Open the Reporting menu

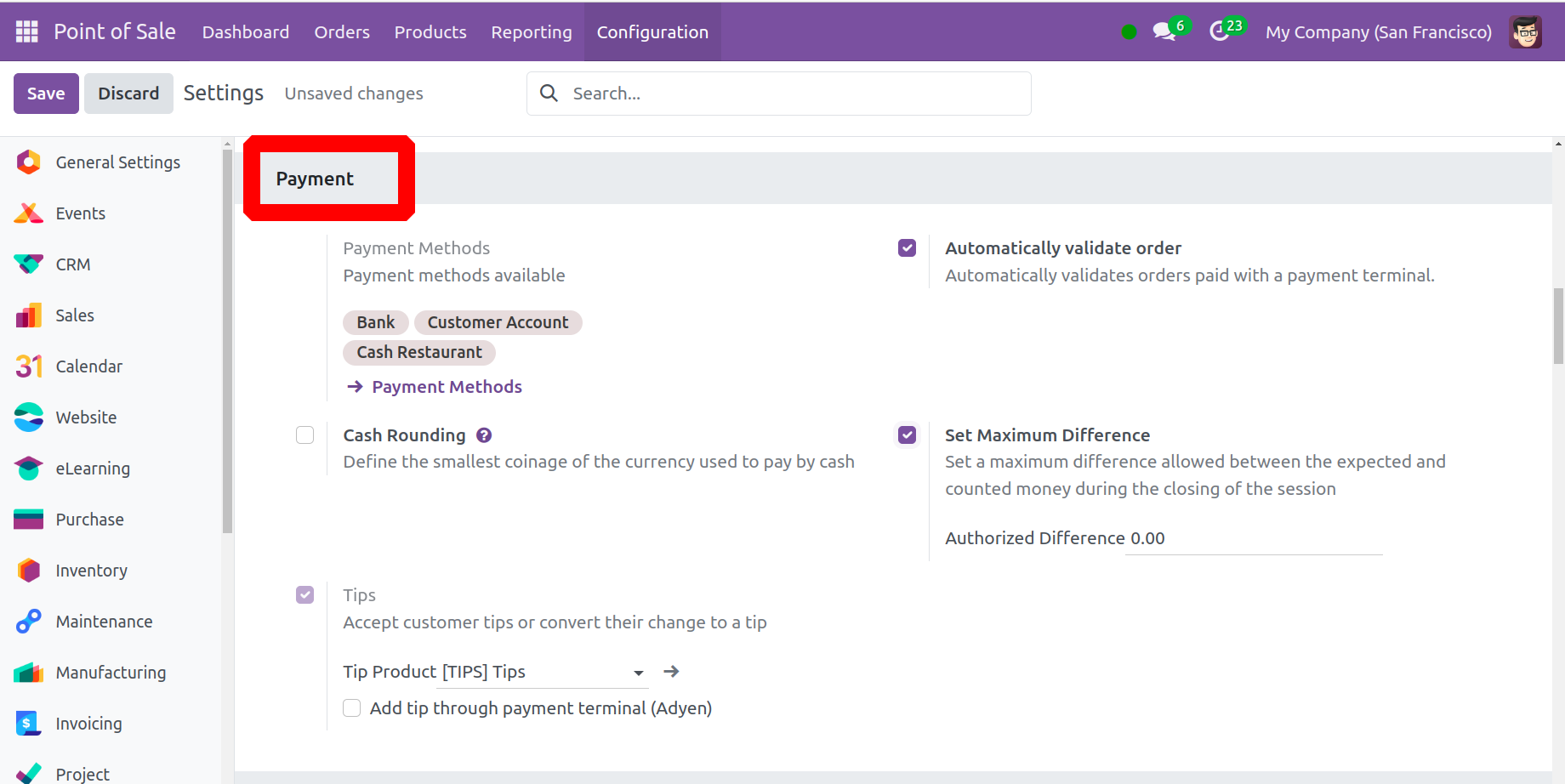pos(532,32)
